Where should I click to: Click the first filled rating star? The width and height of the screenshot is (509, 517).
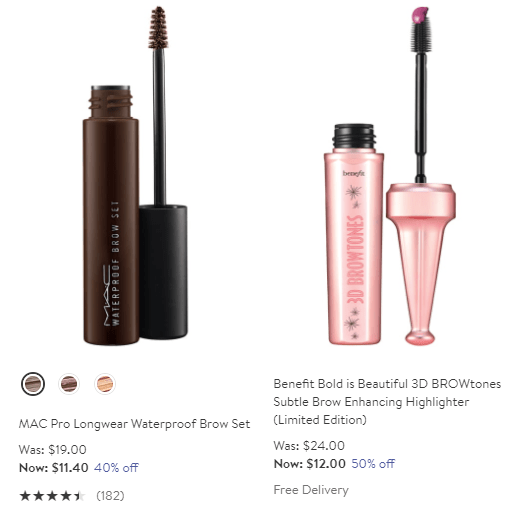click(25, 496)
